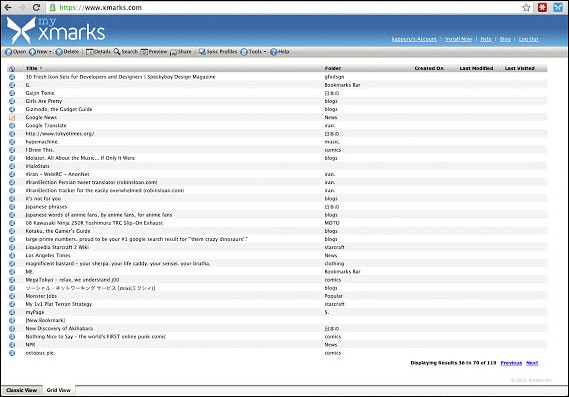Sort by Created On column

[429, 68]
